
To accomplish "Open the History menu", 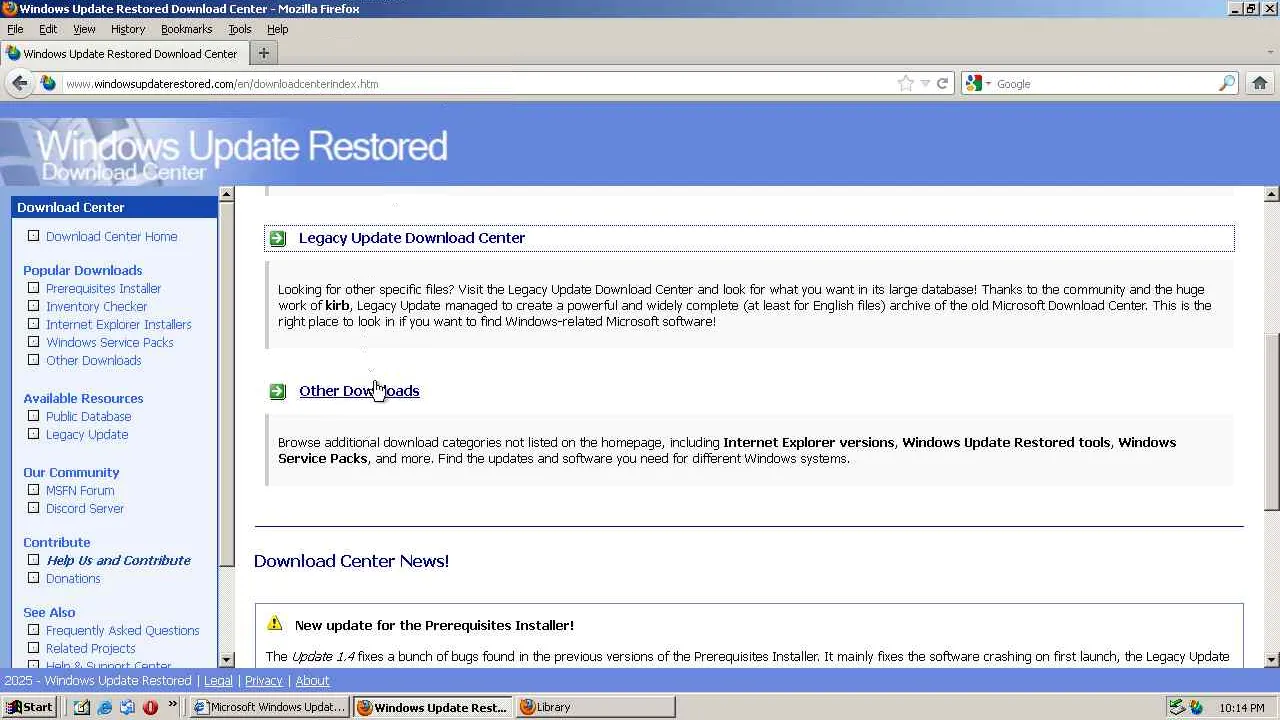I will pos(128,29).
